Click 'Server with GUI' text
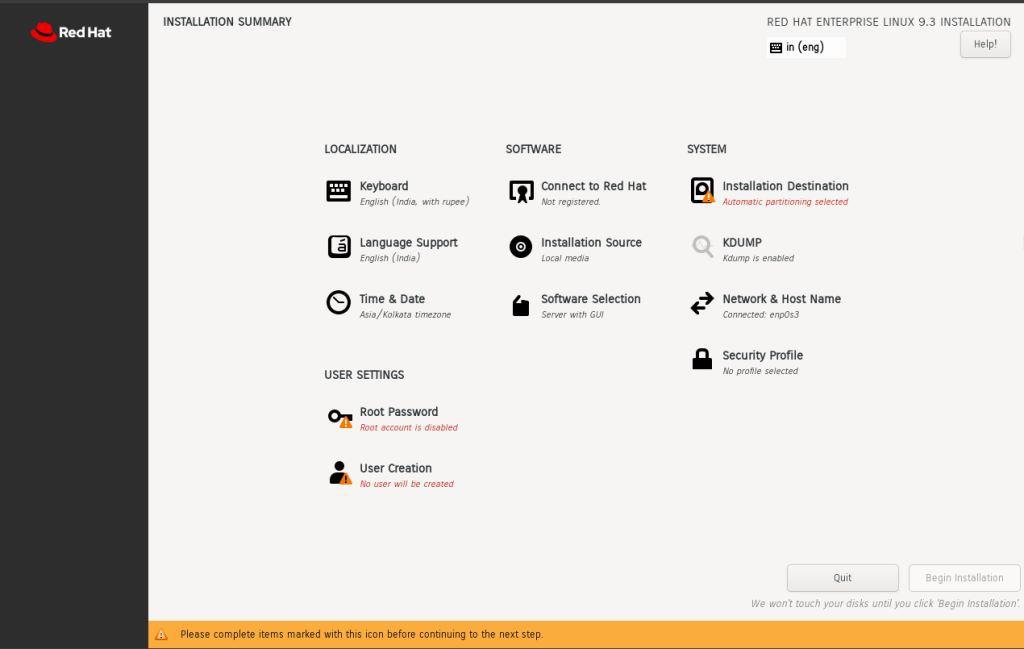 click(x=572, y=315)
